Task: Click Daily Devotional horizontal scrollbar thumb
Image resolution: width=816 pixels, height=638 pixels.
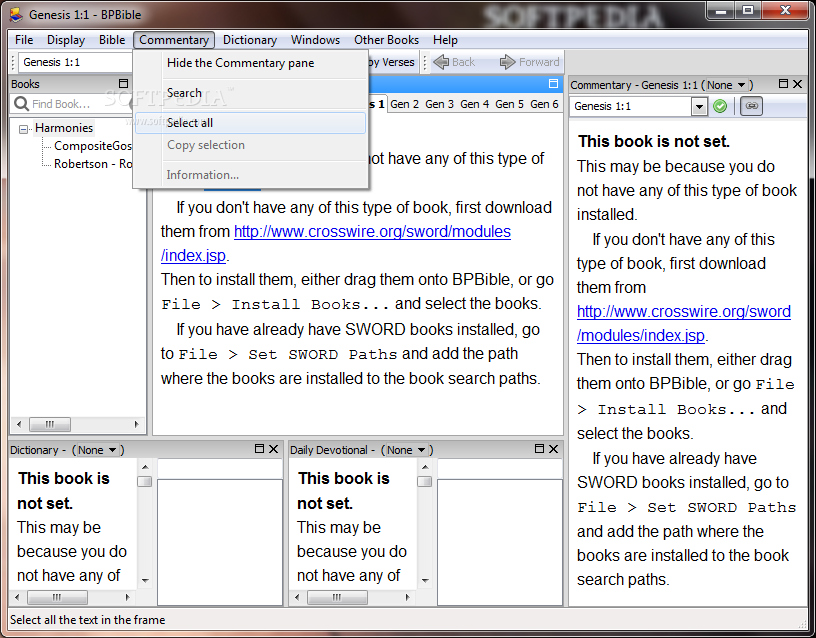Action: click(x=337, y=597)
